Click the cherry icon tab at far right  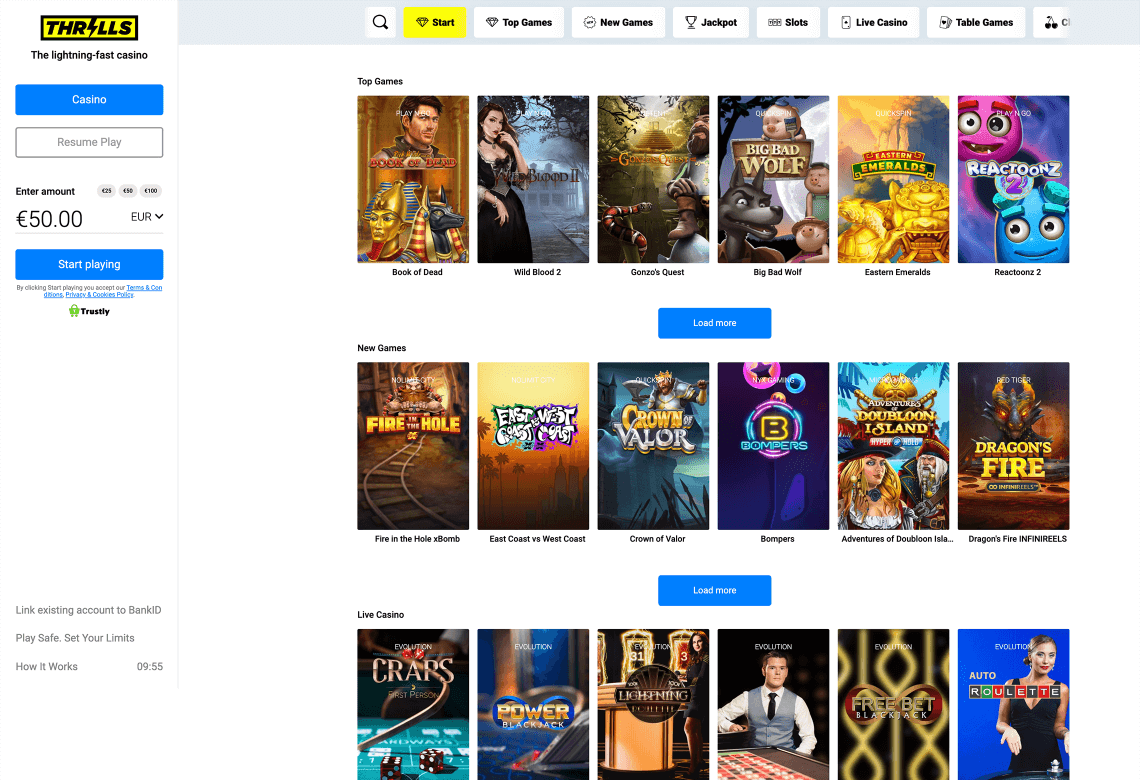pyautogui.click(x=1051, y=23)
